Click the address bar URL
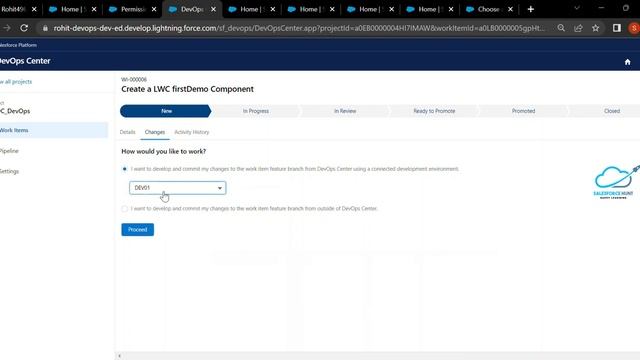Screen dimensions: 640x360 [299, 28]
